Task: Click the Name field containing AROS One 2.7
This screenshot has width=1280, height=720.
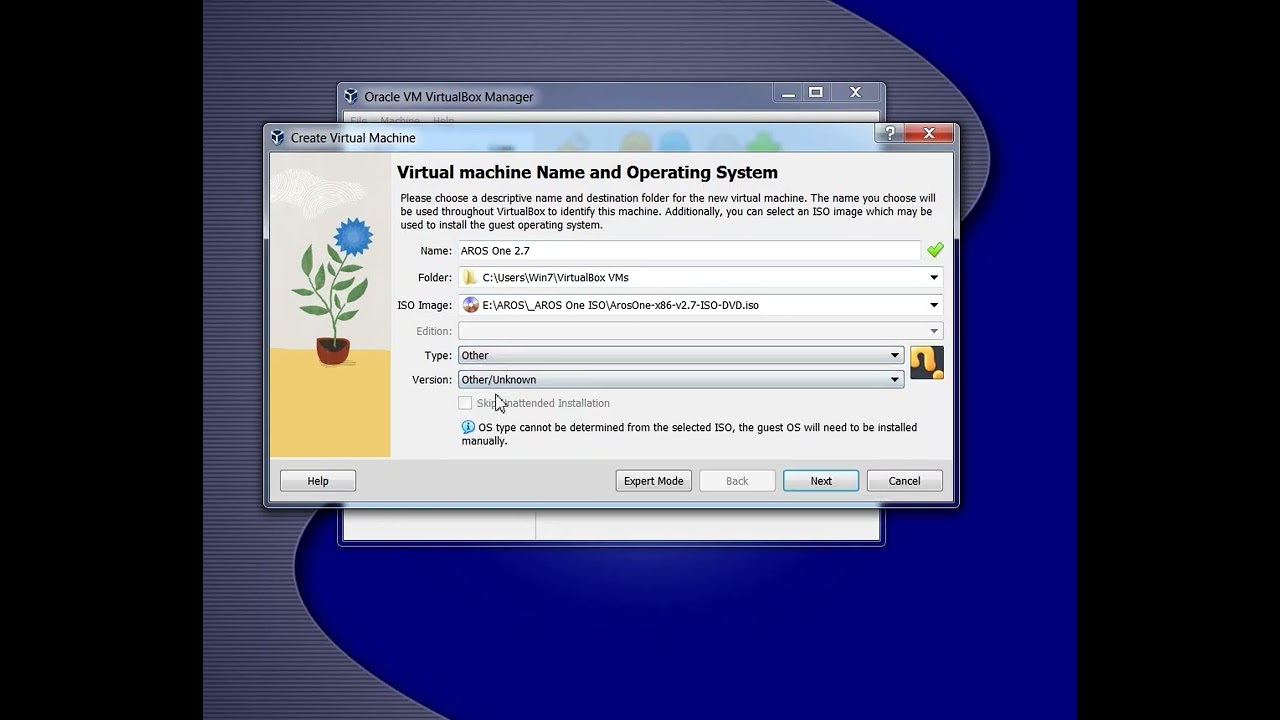Action: coord(689,250)
